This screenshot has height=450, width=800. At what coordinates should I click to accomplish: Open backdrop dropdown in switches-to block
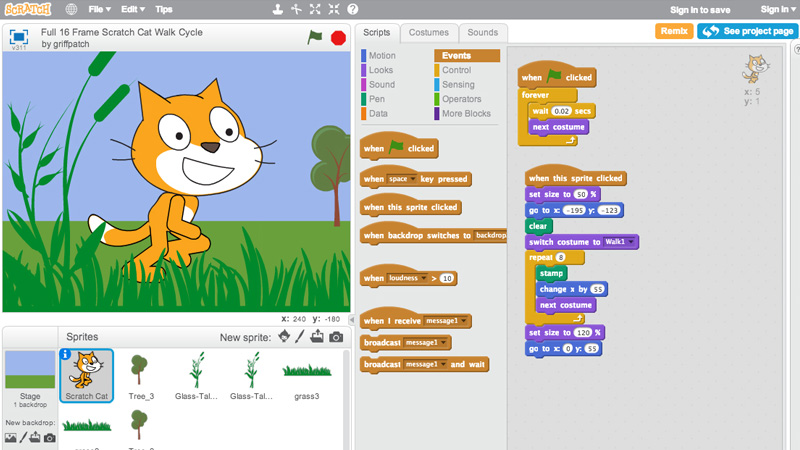(490, 235)
